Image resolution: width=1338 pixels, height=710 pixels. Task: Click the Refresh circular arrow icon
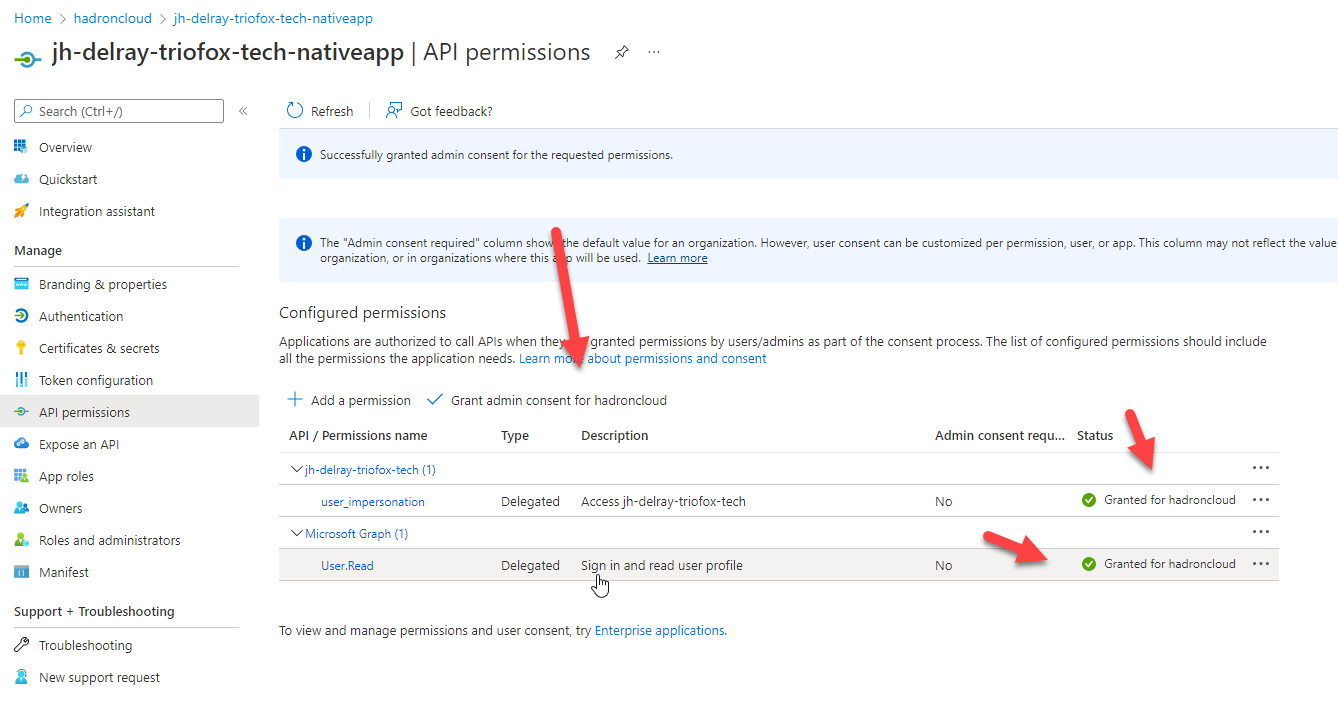click(295, 111)
